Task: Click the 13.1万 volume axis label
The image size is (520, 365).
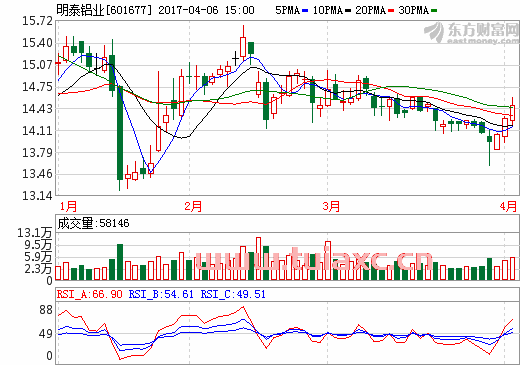Action: pyautogui.click(x=35, y=233)
